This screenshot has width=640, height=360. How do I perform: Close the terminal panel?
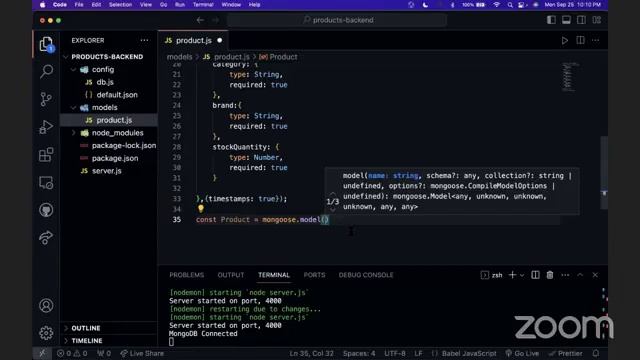(595, 275)
